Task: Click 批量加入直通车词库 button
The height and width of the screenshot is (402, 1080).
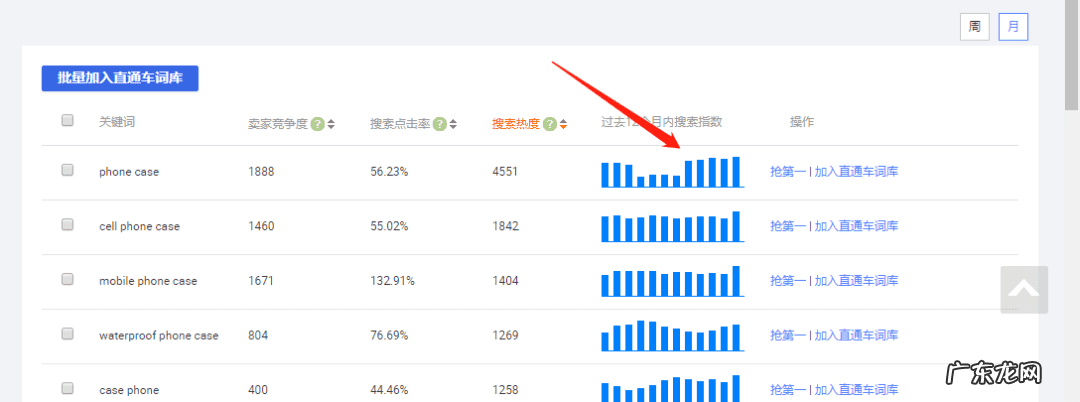Action: [120, 78]
